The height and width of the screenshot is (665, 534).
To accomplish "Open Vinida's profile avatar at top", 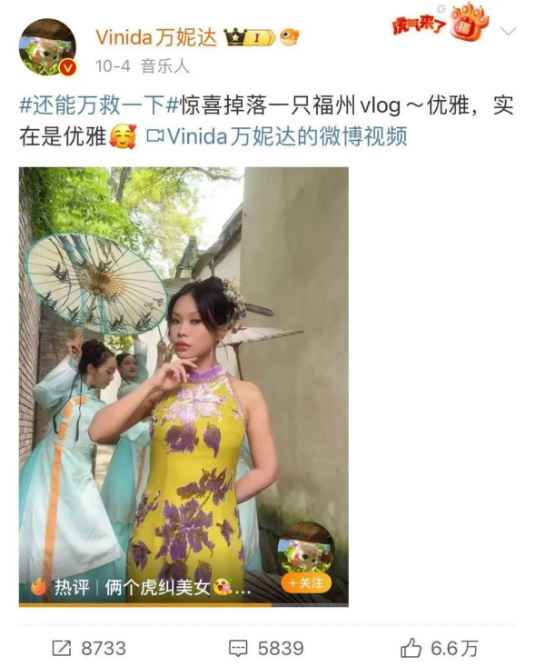I will 47,47.
